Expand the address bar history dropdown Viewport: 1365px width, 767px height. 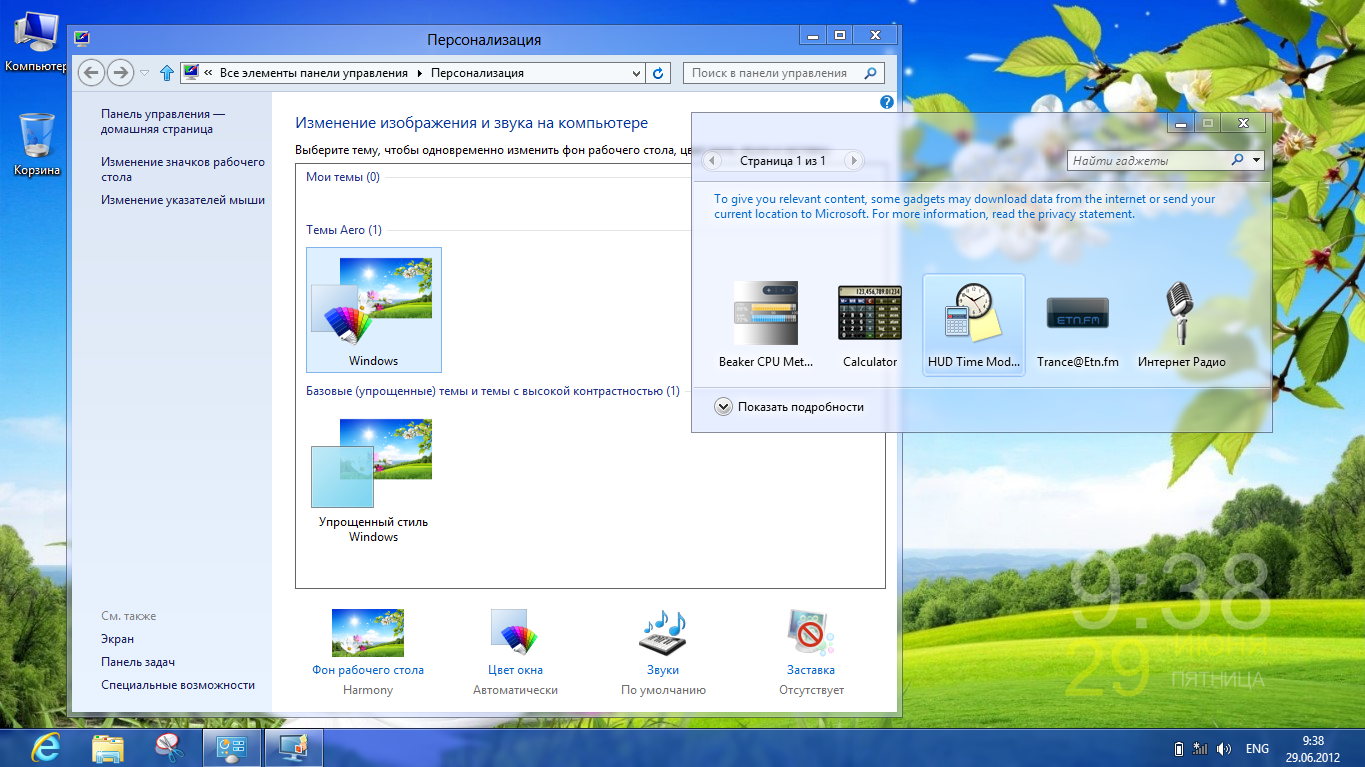point(638,73)
